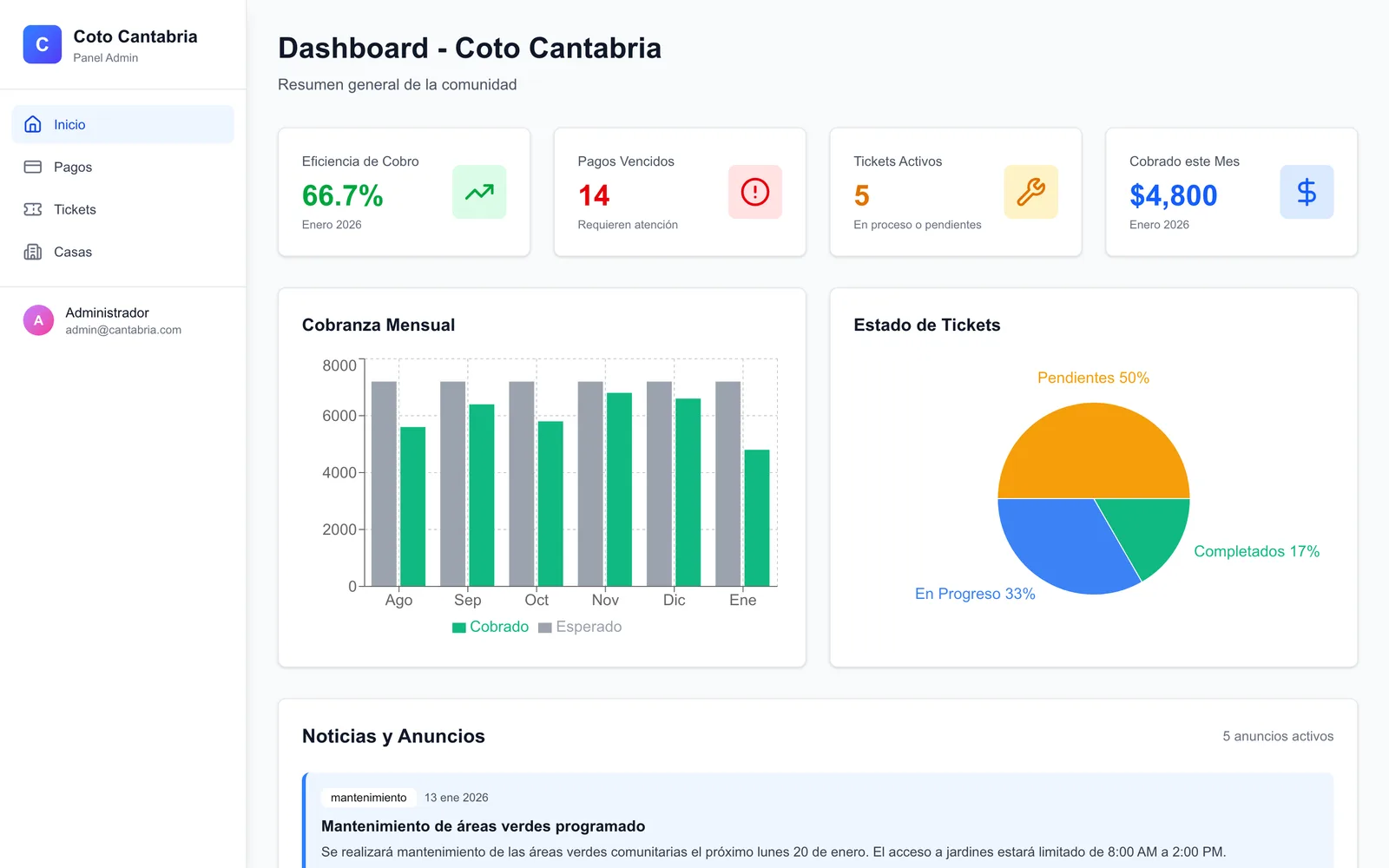Click the 66.7% efficiency value
1389x868 pixels.
[x=343, y=195]
